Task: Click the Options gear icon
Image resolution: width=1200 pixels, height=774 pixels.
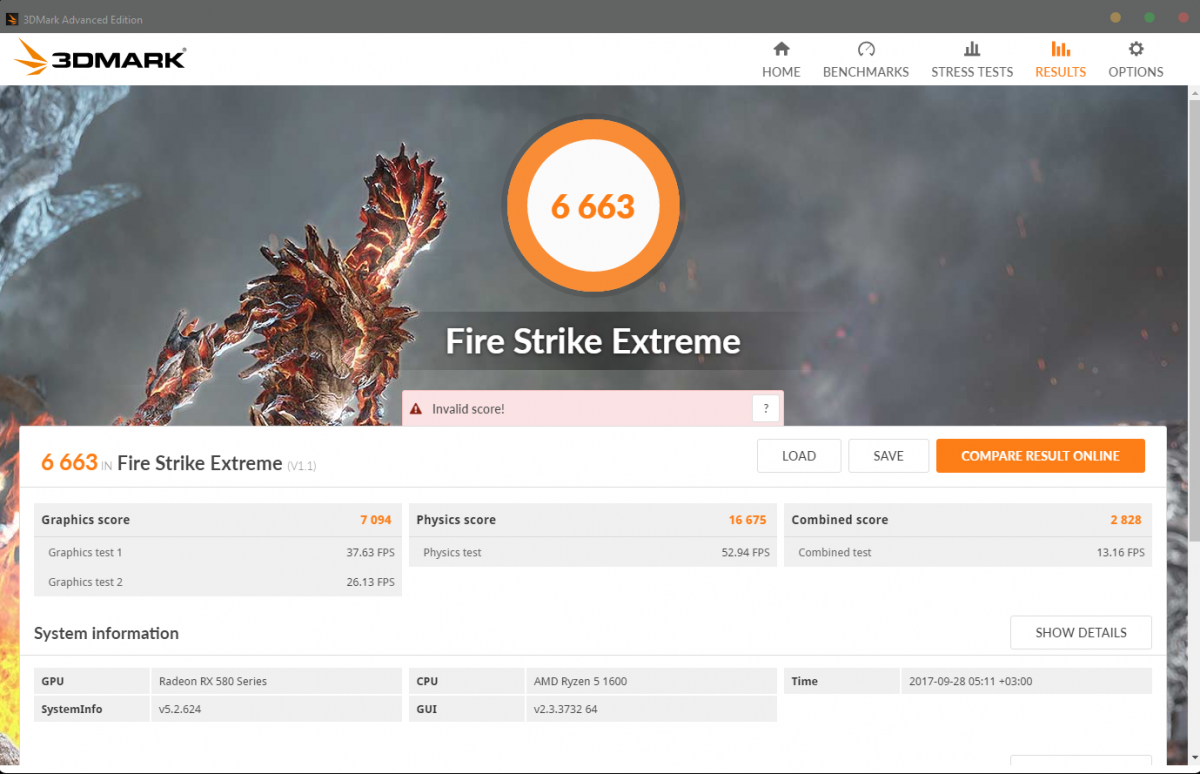Action: tap(1136, 49)
